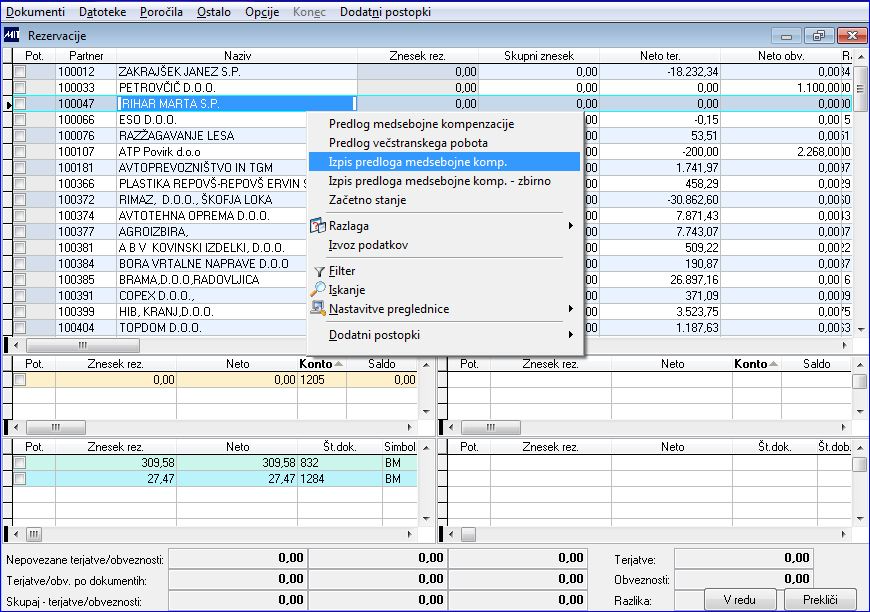This screenshot has height=612, width=870.
Task: Click the Razlaga icon in context menu
Action: [x=319, y=226]
